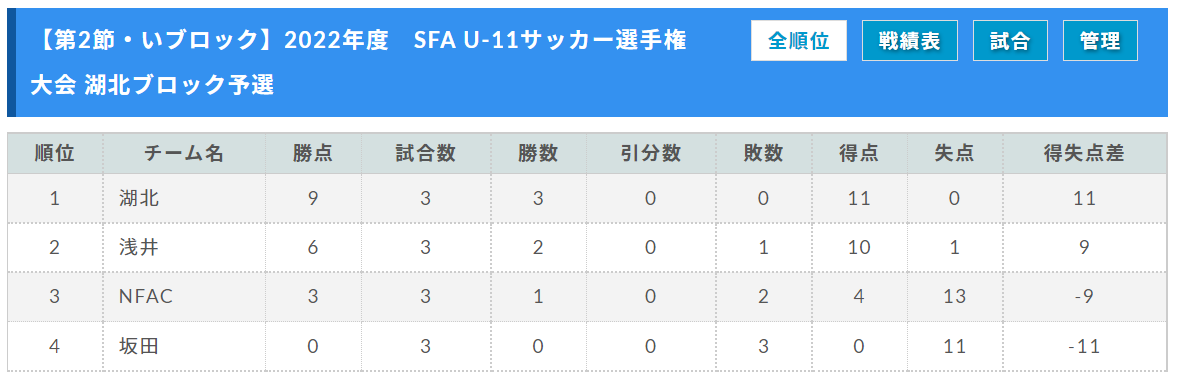Viewport: 1177px width, 380px height.
Task: Click the tournament title heading text
Action: click(359, 62)
